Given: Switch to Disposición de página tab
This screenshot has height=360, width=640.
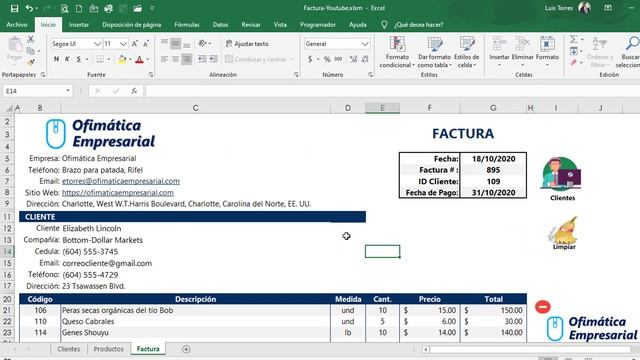Looking at the screenshot, I should pos(131,25).
